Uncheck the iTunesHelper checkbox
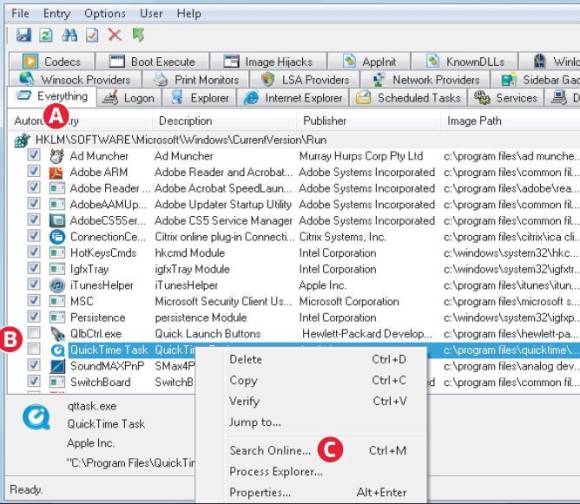The width and height of the screenshot is (580, 504). (34, 284)
